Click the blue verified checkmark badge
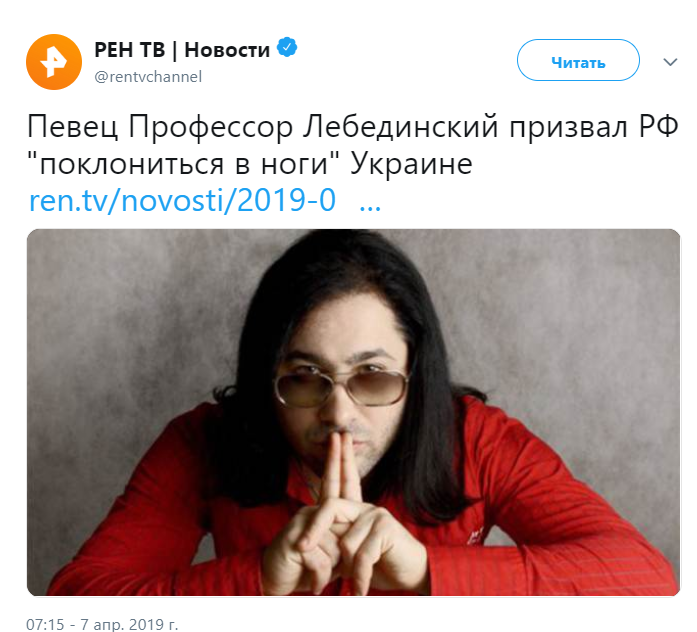 point(287,47)
